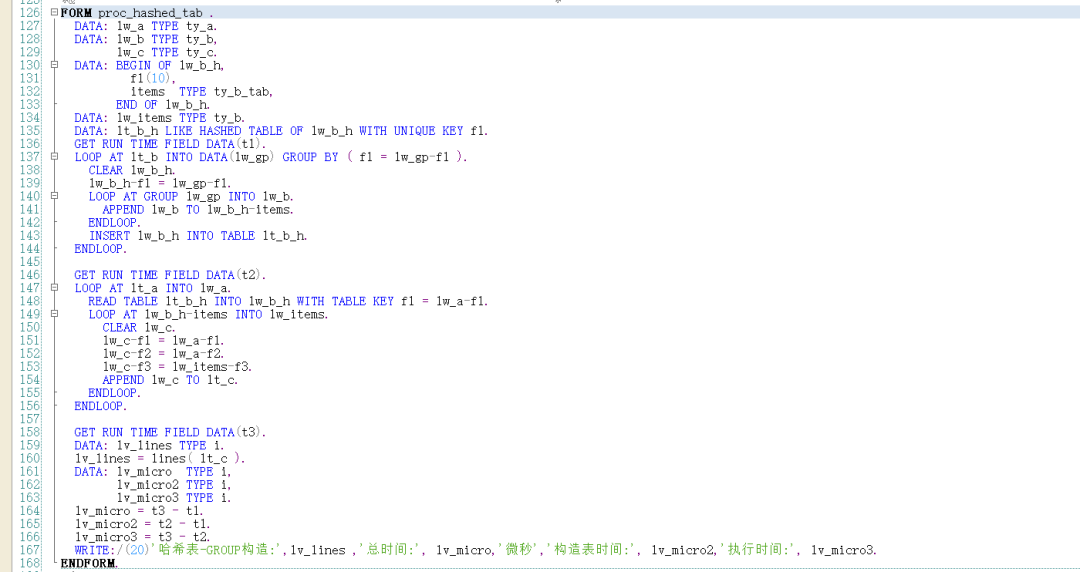This screenshot has width=1080, height=572.
Task: Click 'lw_c-f3 = lw_items-f3' on line 153
Action: tap(176, 366)
